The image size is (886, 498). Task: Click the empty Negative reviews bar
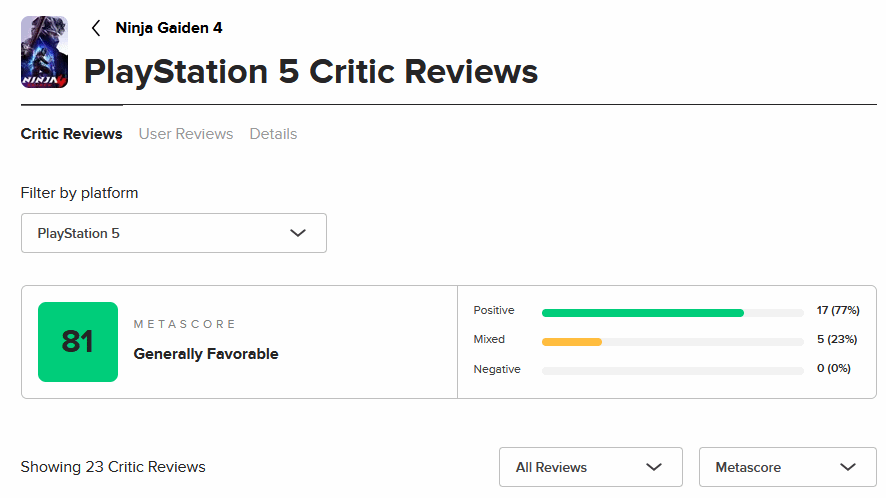coord(672,370)
